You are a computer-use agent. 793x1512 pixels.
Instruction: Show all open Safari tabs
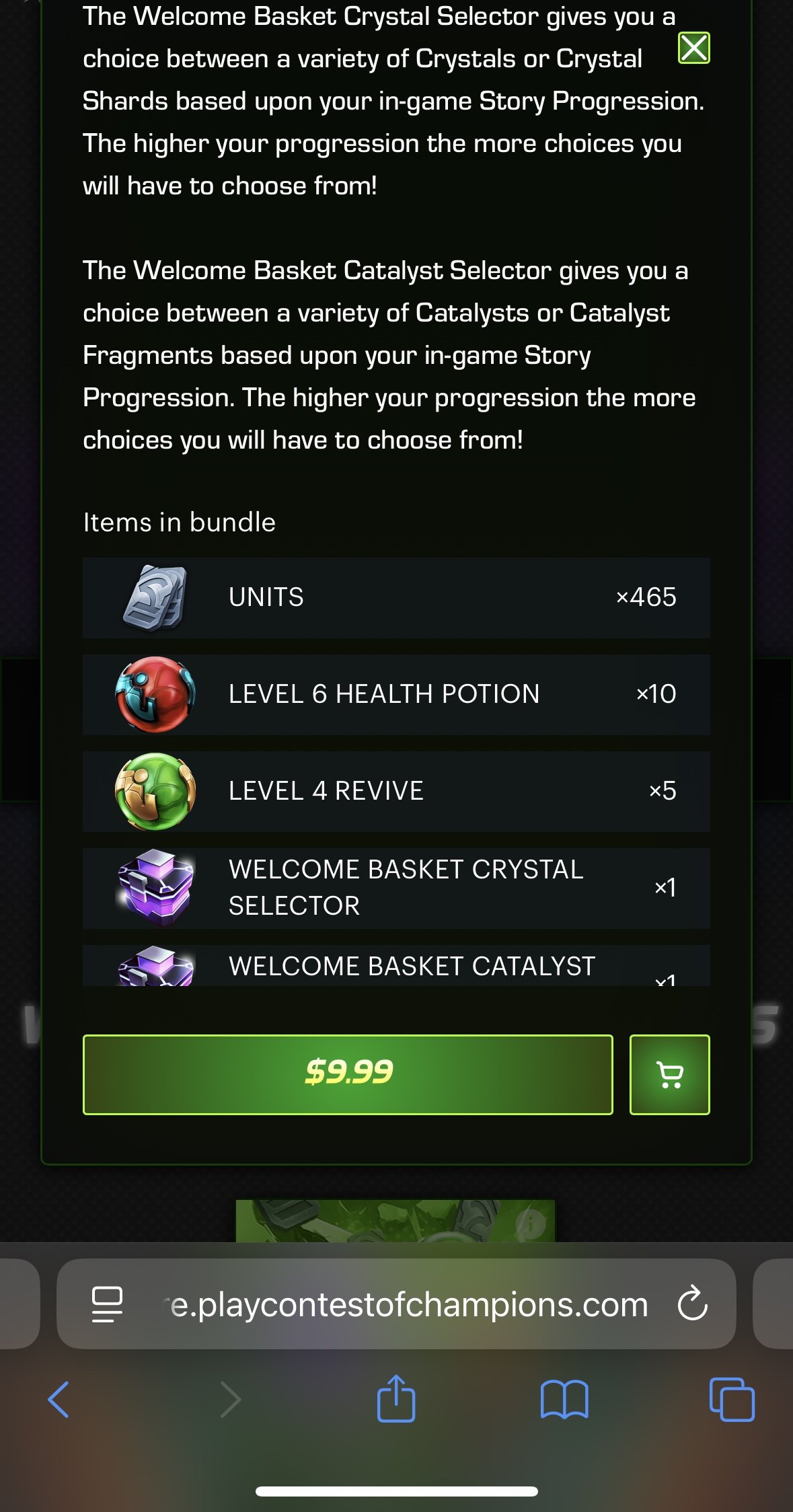[732, 1400]
